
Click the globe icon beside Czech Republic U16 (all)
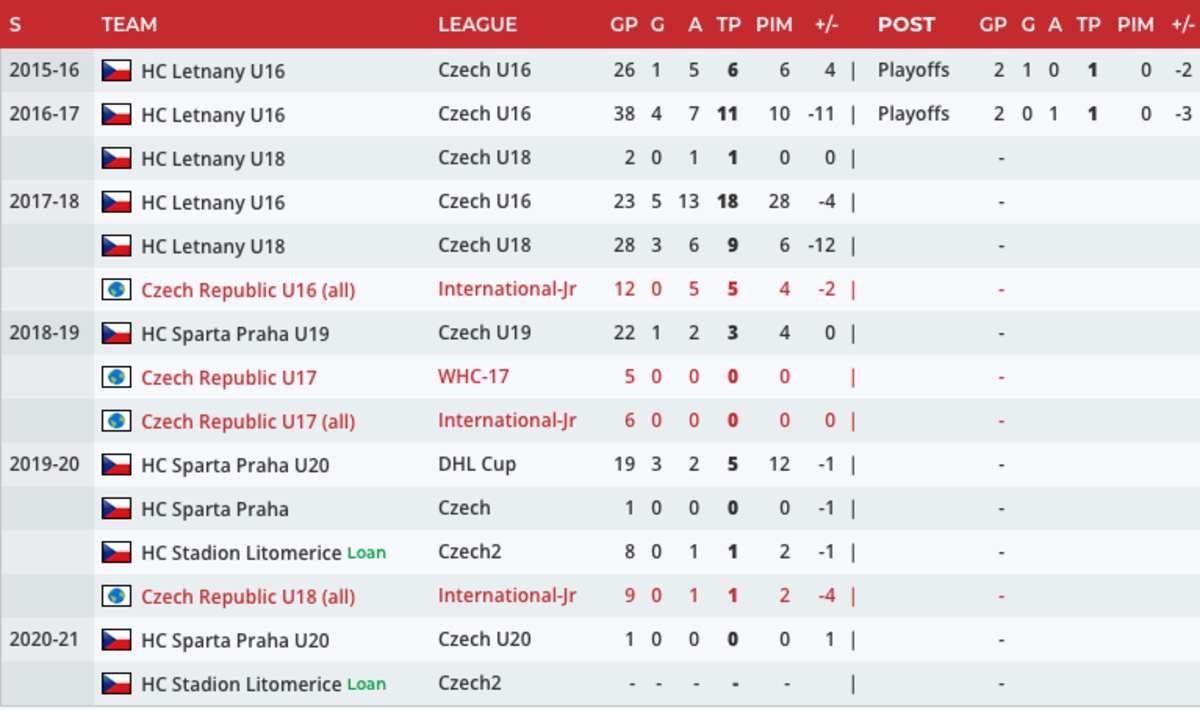pyautogui.click(x=117, y=290)
